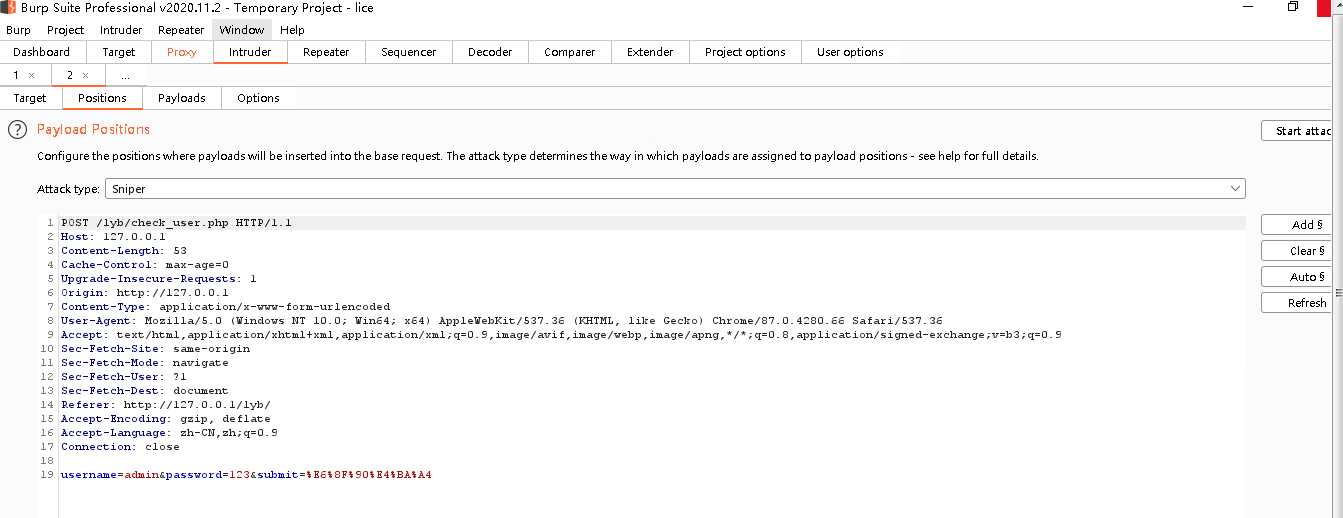
Task: Click the Accept: text/html header line
Action: tap(561, 334)
